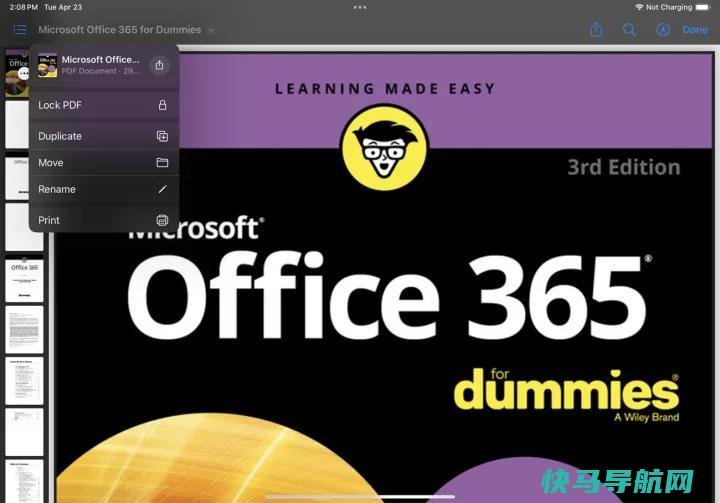This screenshot has height=503, width=720.
Task: Select Duplicate in the menu
Action: coord(104,136)
